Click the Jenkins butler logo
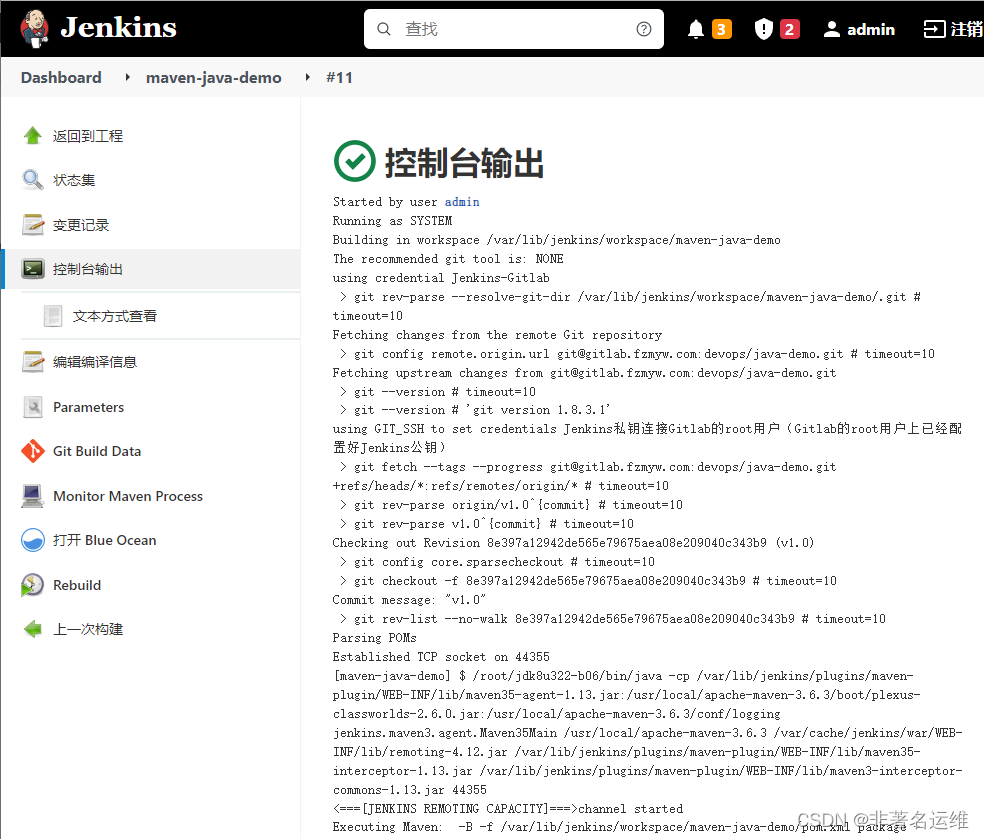Image resolution: width=984 pixels, height=839 pixels. [35, 28]
